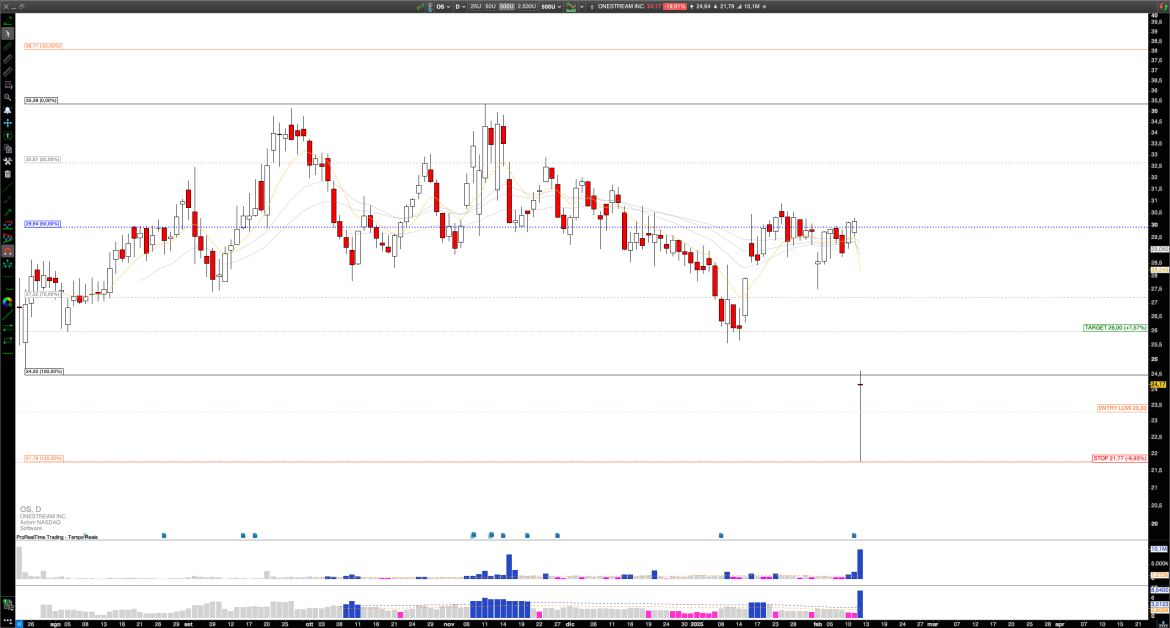Click the ENTRY LOW 23,30 label
The height and width of the screenshot is (628, 1170).
click(1123, 408)
